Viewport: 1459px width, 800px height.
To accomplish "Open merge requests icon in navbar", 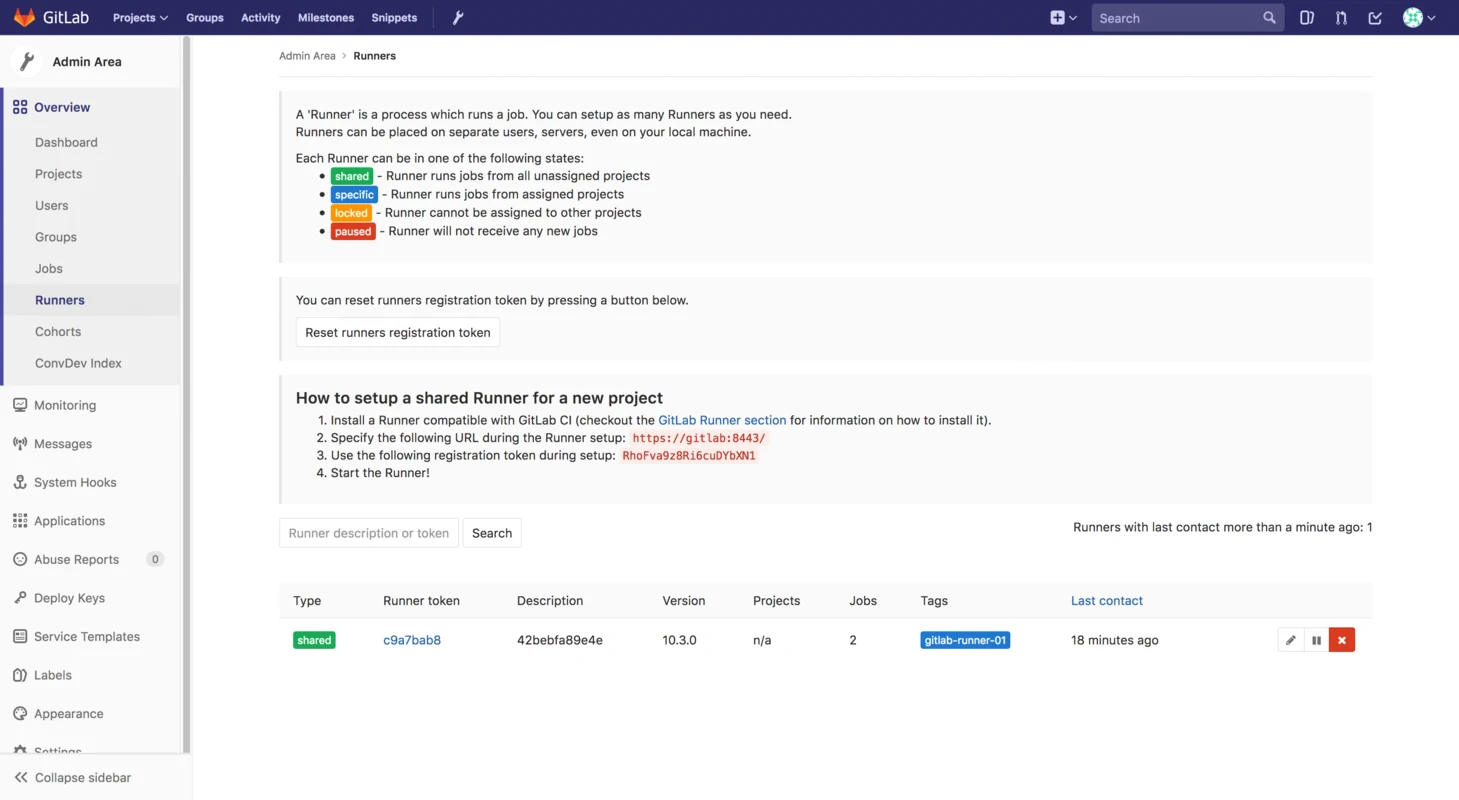I will pos(1341,17).
